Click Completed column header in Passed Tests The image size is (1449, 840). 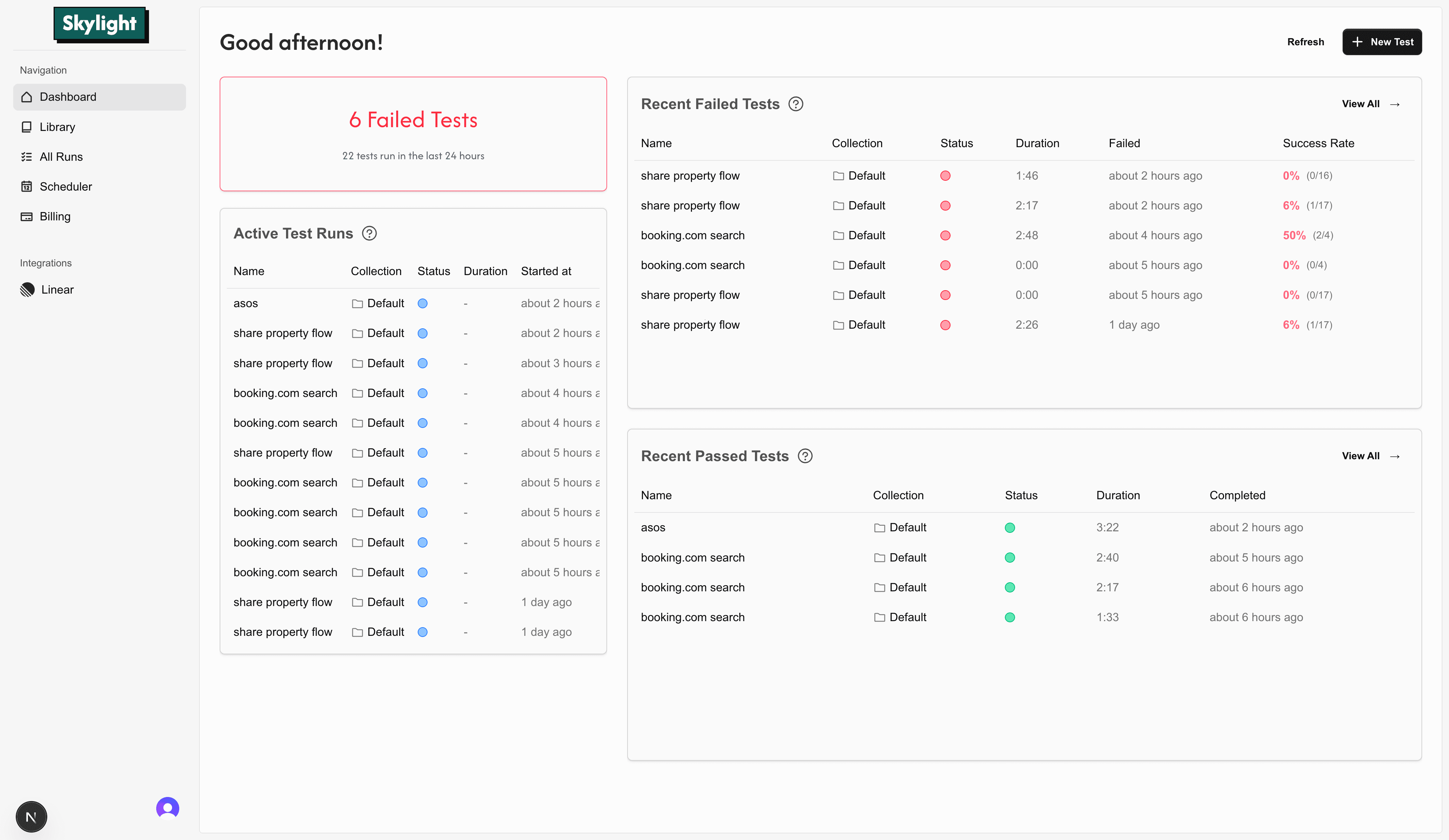click(1237, 495)
